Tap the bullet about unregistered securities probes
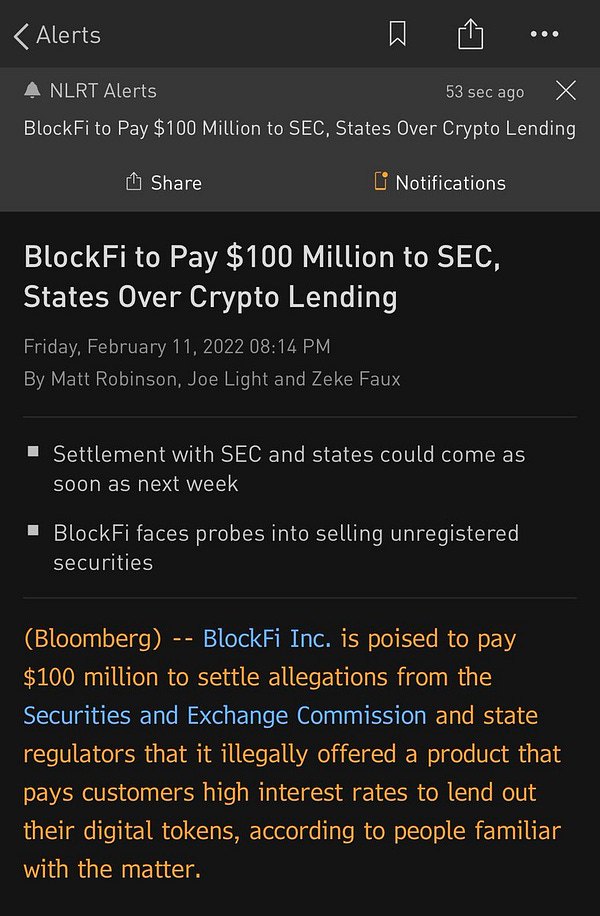This screenshot has width=600, height=916. [x=286, y=547]
